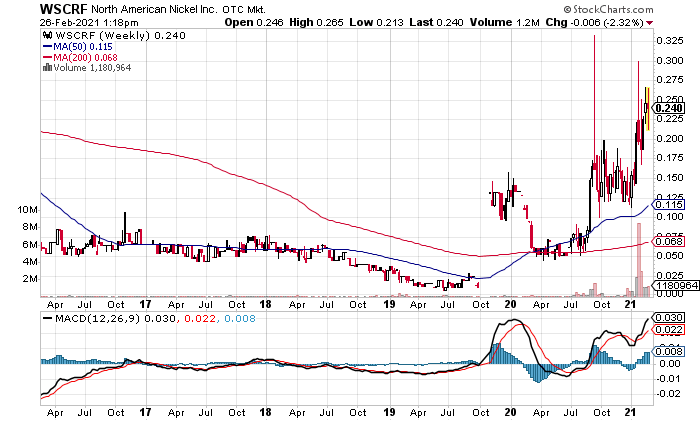The image size is (700, 421).
Task: Click the blue 0.115 MA(50) axis tag
Action: [668, 204]
